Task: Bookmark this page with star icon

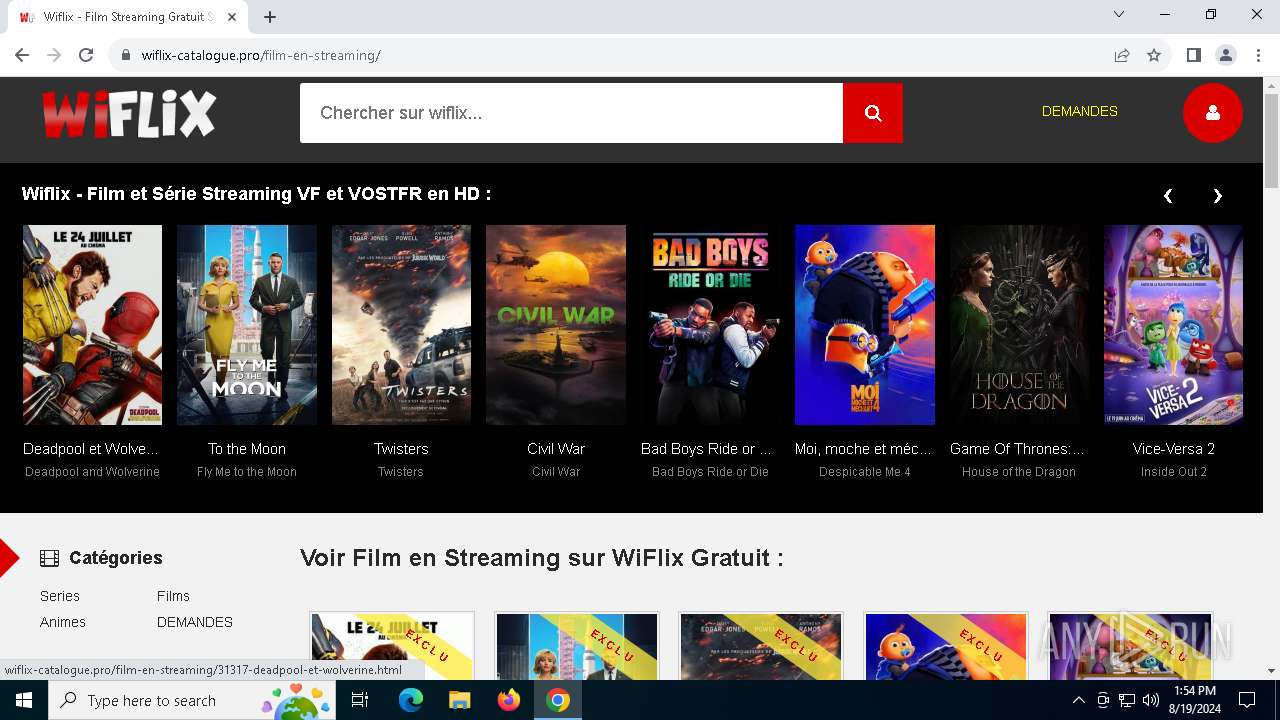Action: click(1154, 55)
